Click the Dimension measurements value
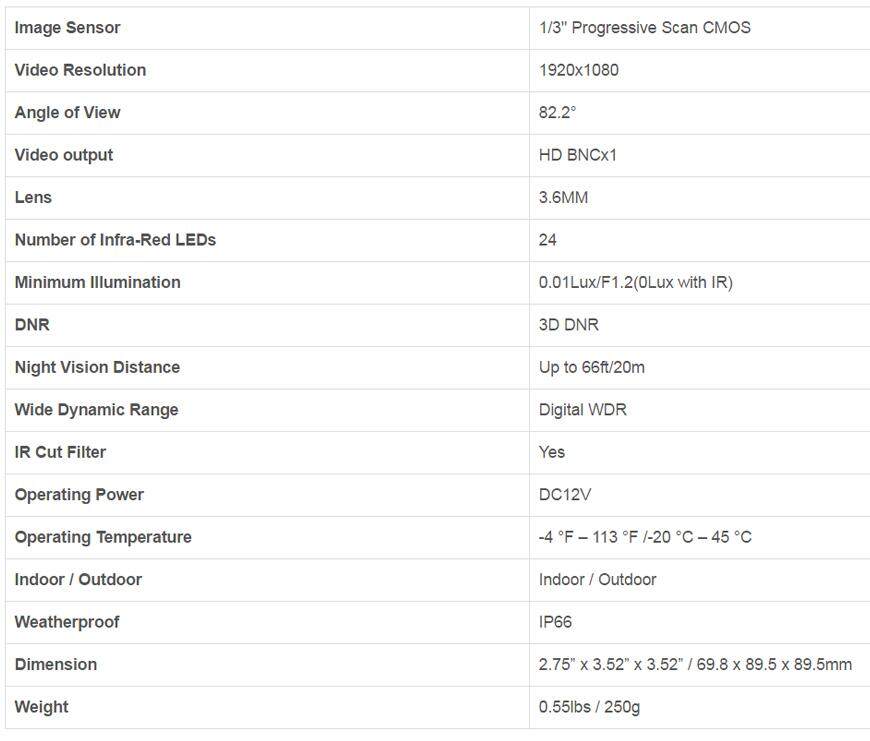Viewport: 870px width, 741px height. [695, 664]
